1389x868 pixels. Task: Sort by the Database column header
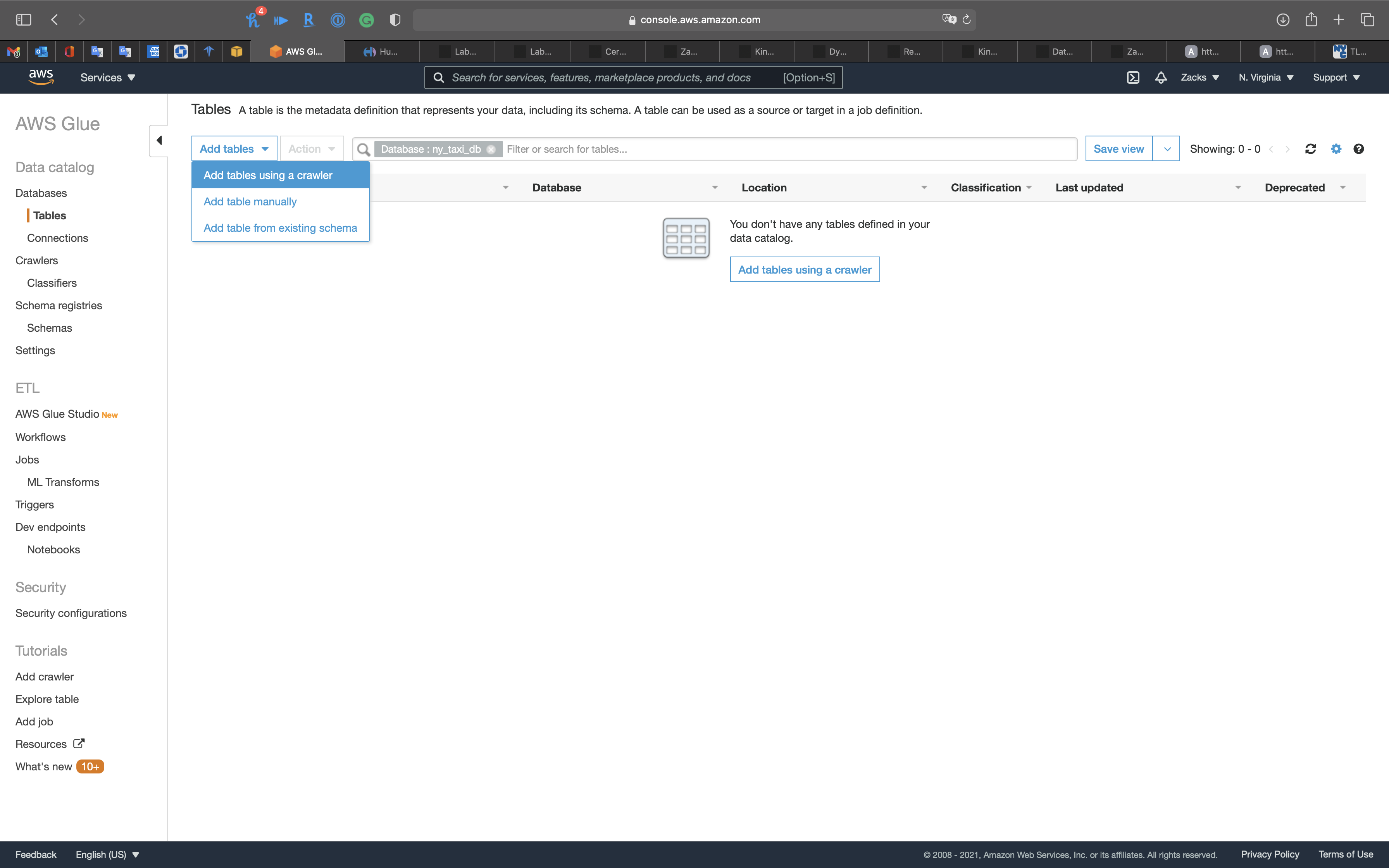[557, 188]
